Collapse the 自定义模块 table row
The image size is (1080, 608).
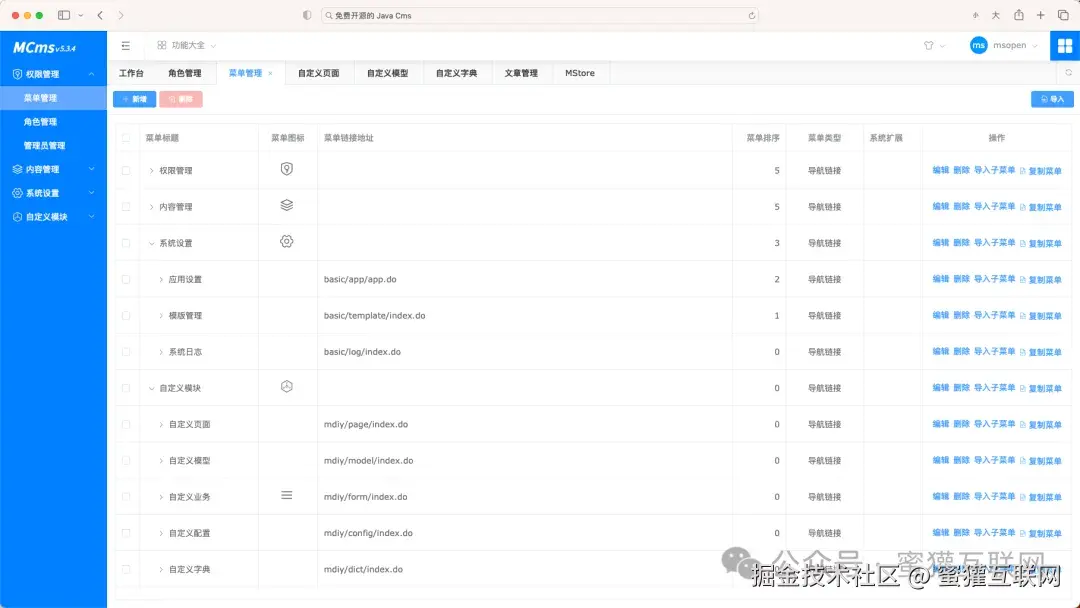click(152, 388)
